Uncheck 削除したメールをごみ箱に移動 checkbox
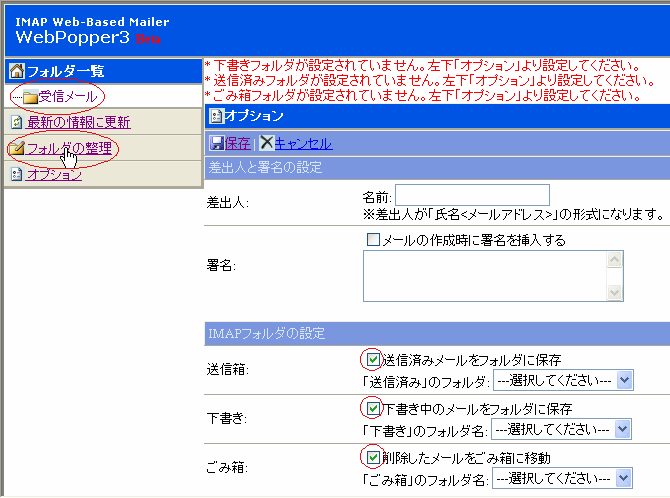Screen dimensions: 670x498 373,457
